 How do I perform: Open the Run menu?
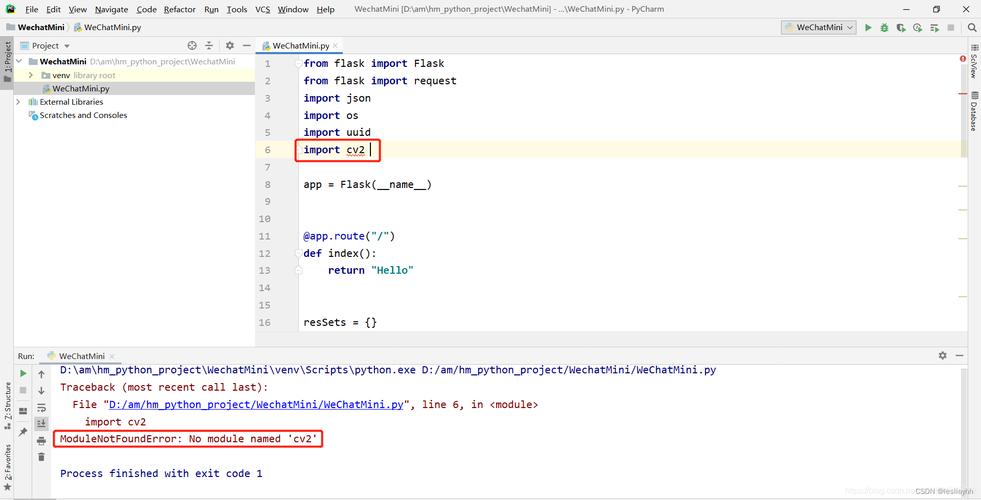click(x=211, y=9)
